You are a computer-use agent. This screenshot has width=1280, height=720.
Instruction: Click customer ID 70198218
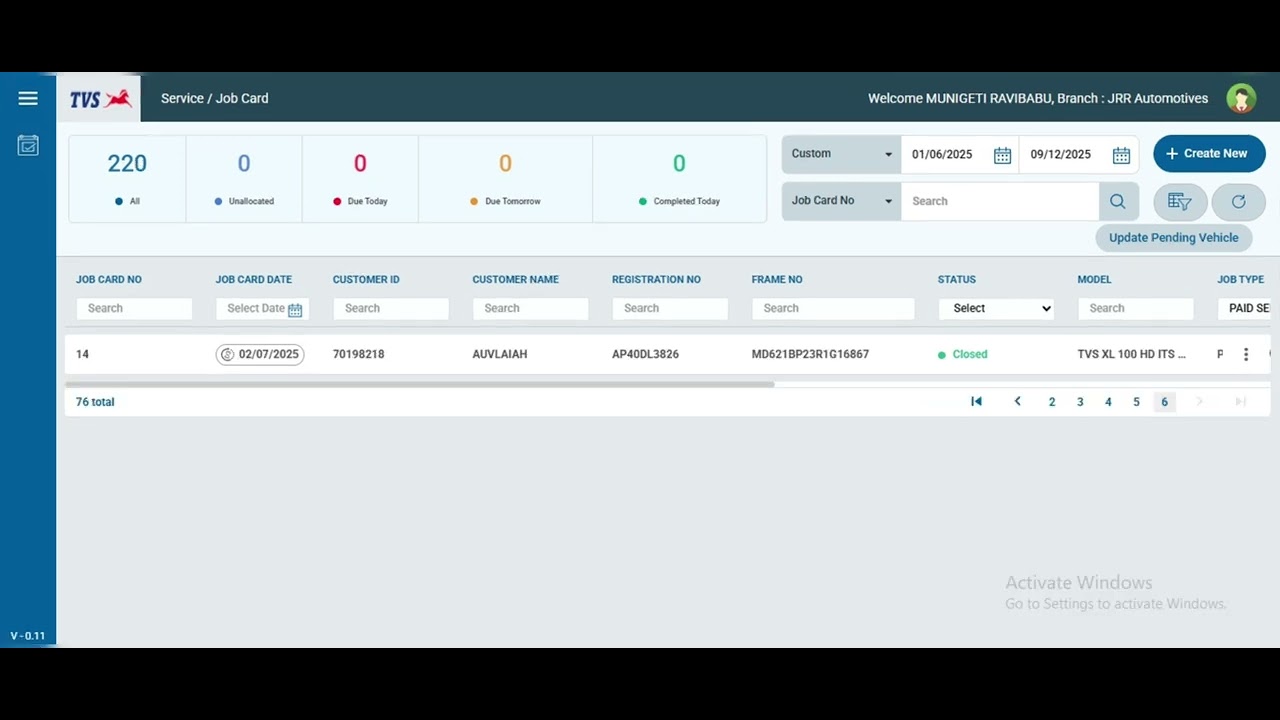click(x=359, y=354)
